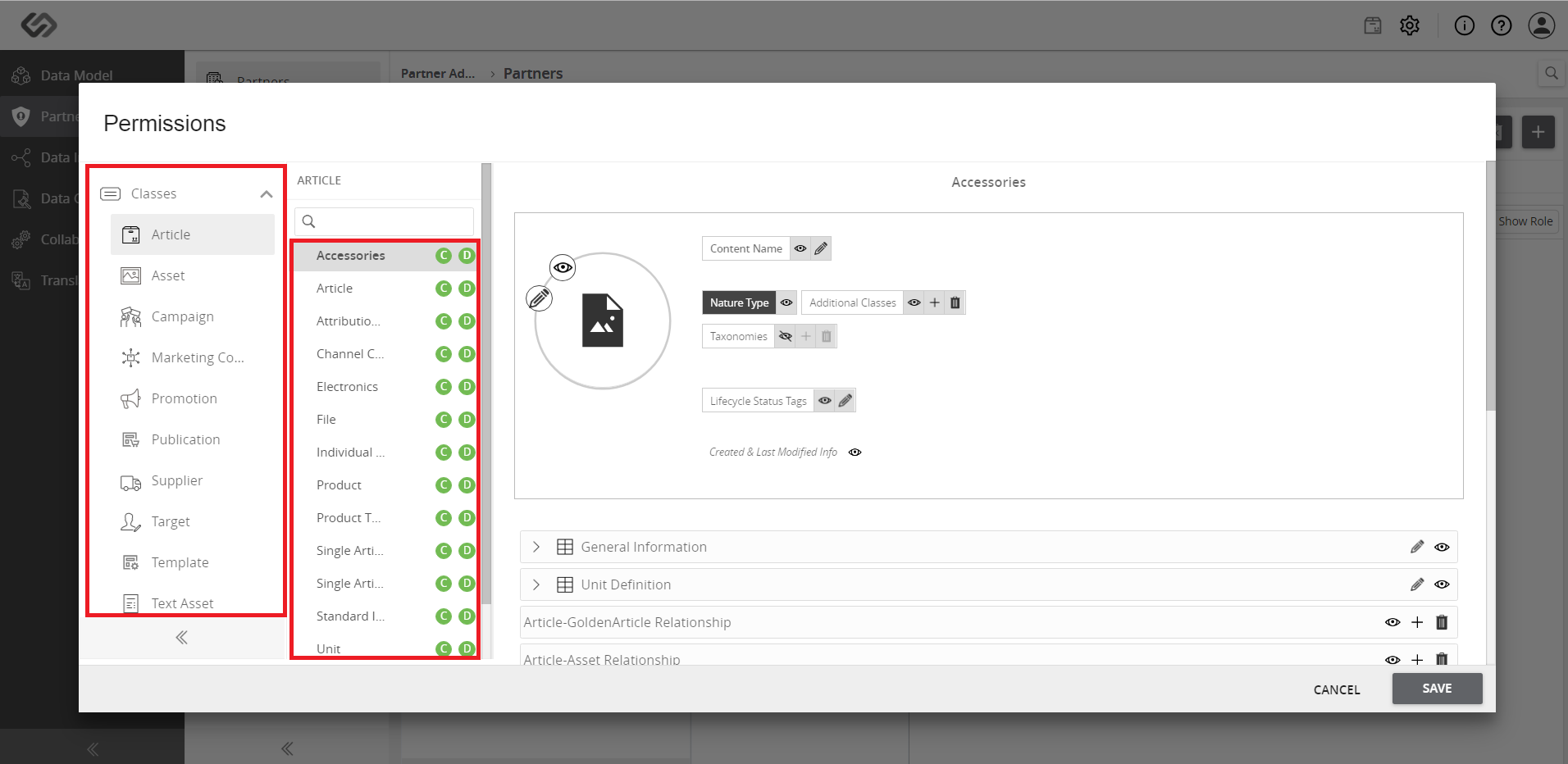
Task: Click the Article-Asset Relationship row label
Action: (602, 659)
